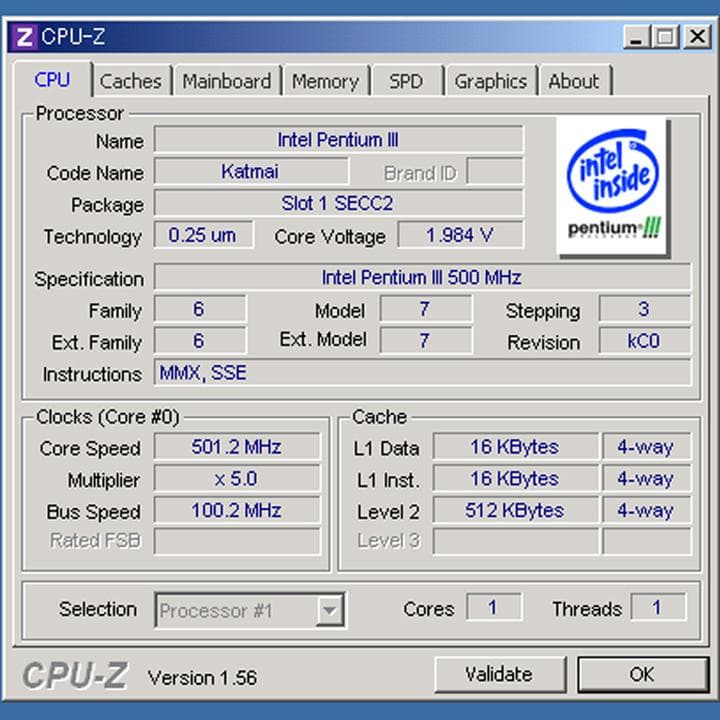Viewport: 720px width, 720px height.
Task: Click the empty Level 3 size field
Action: coord(516,542)
